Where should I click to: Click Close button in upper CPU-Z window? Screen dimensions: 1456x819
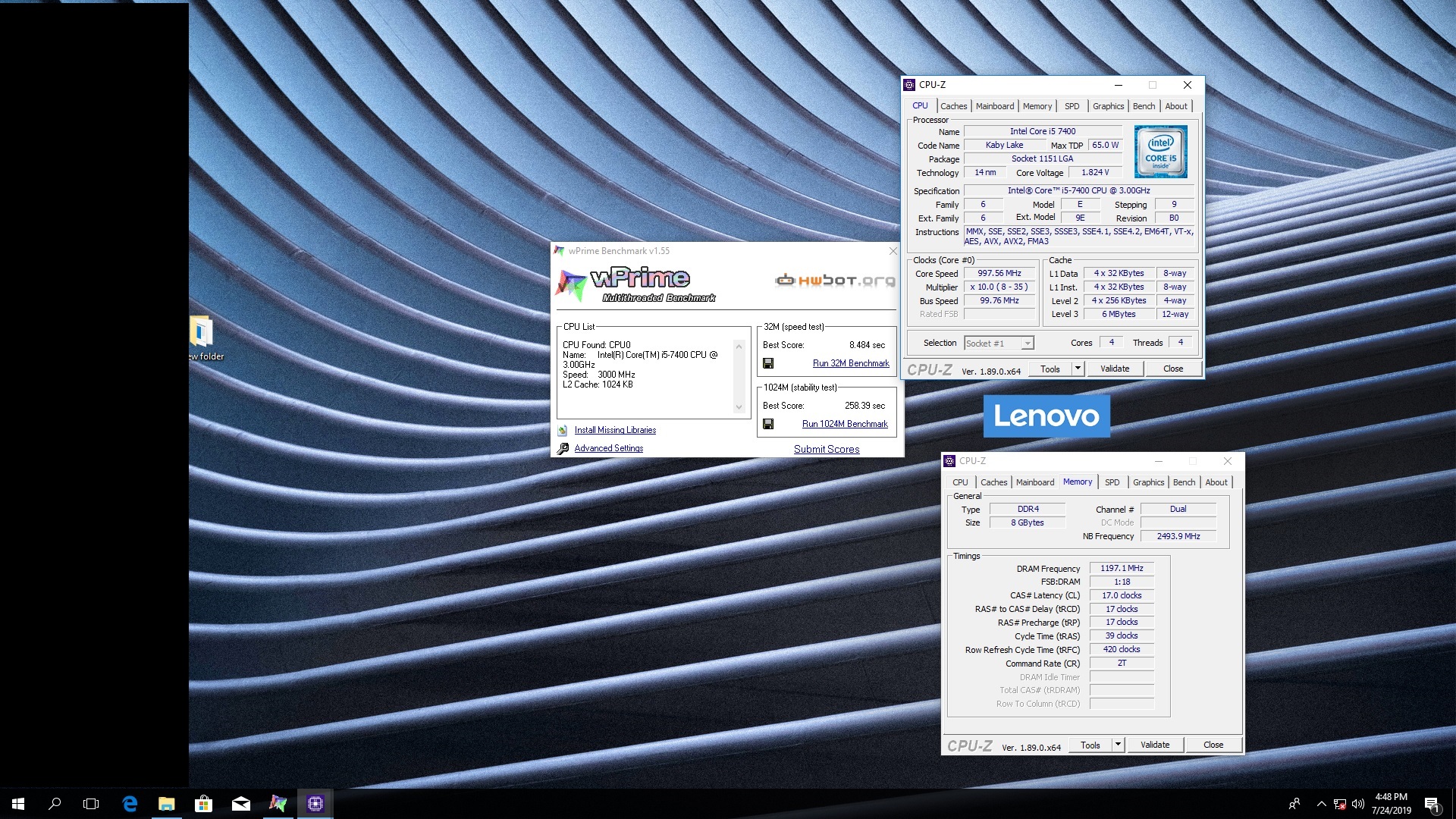click(1173, 369)
